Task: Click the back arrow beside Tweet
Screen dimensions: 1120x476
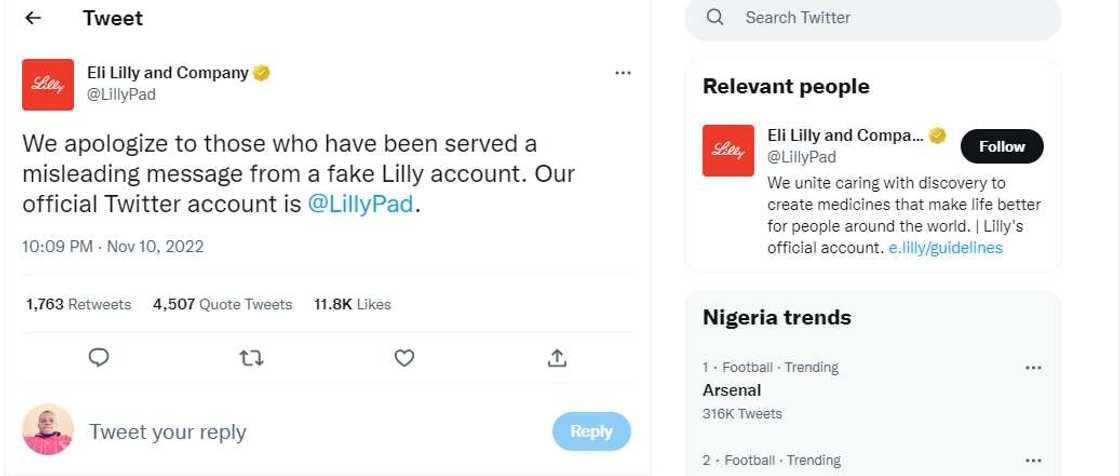Action: 32,18
